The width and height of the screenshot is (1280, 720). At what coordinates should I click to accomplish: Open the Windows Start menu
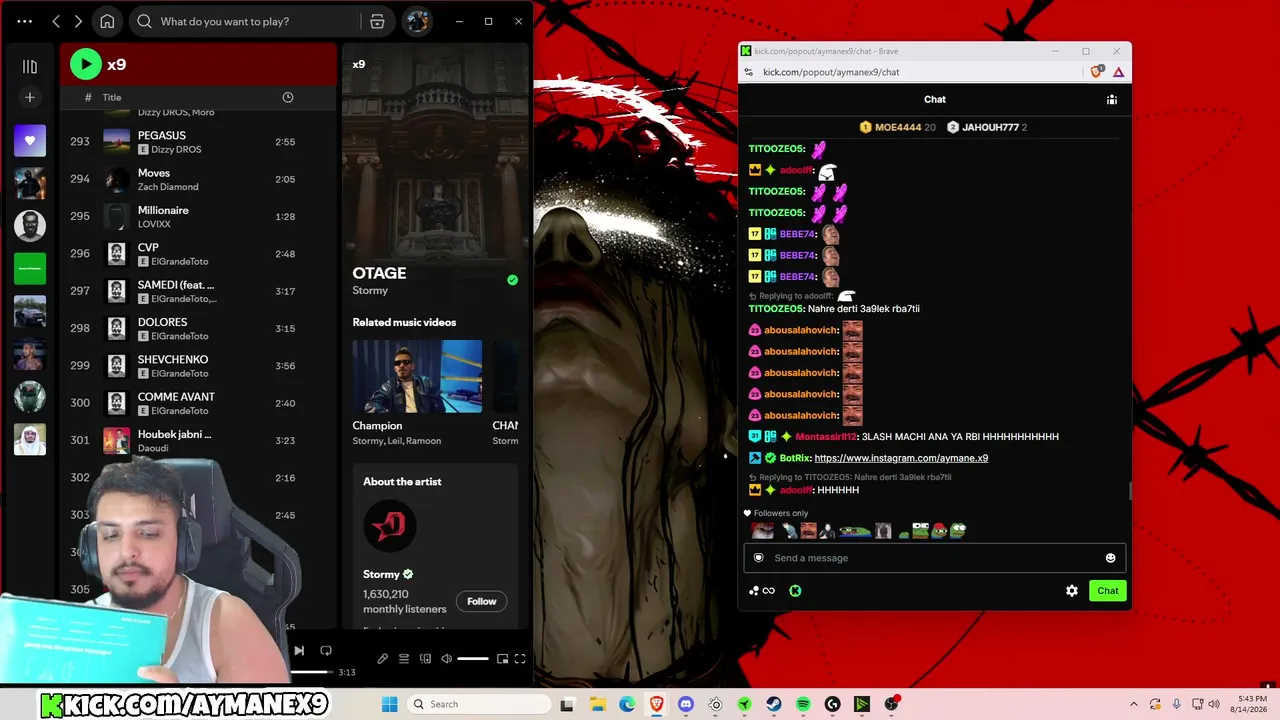tap(390, 704)
